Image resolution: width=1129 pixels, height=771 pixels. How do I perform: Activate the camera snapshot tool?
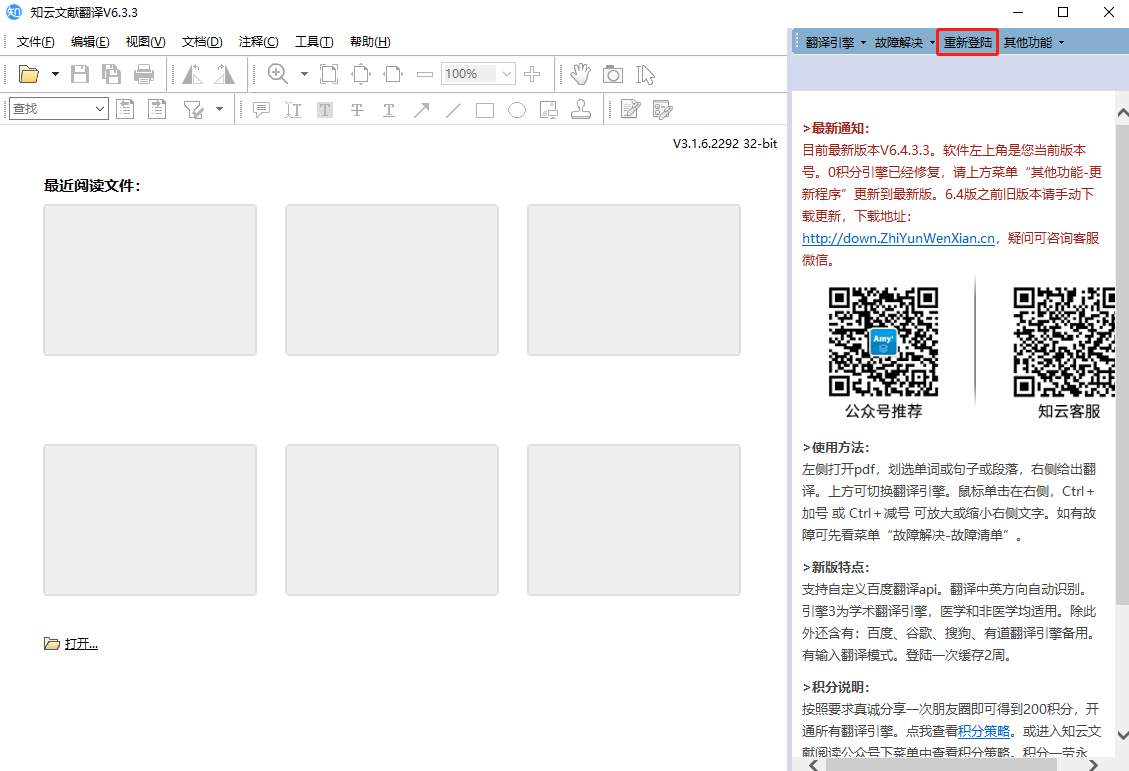pyautogui.click(x=611, y=74)
